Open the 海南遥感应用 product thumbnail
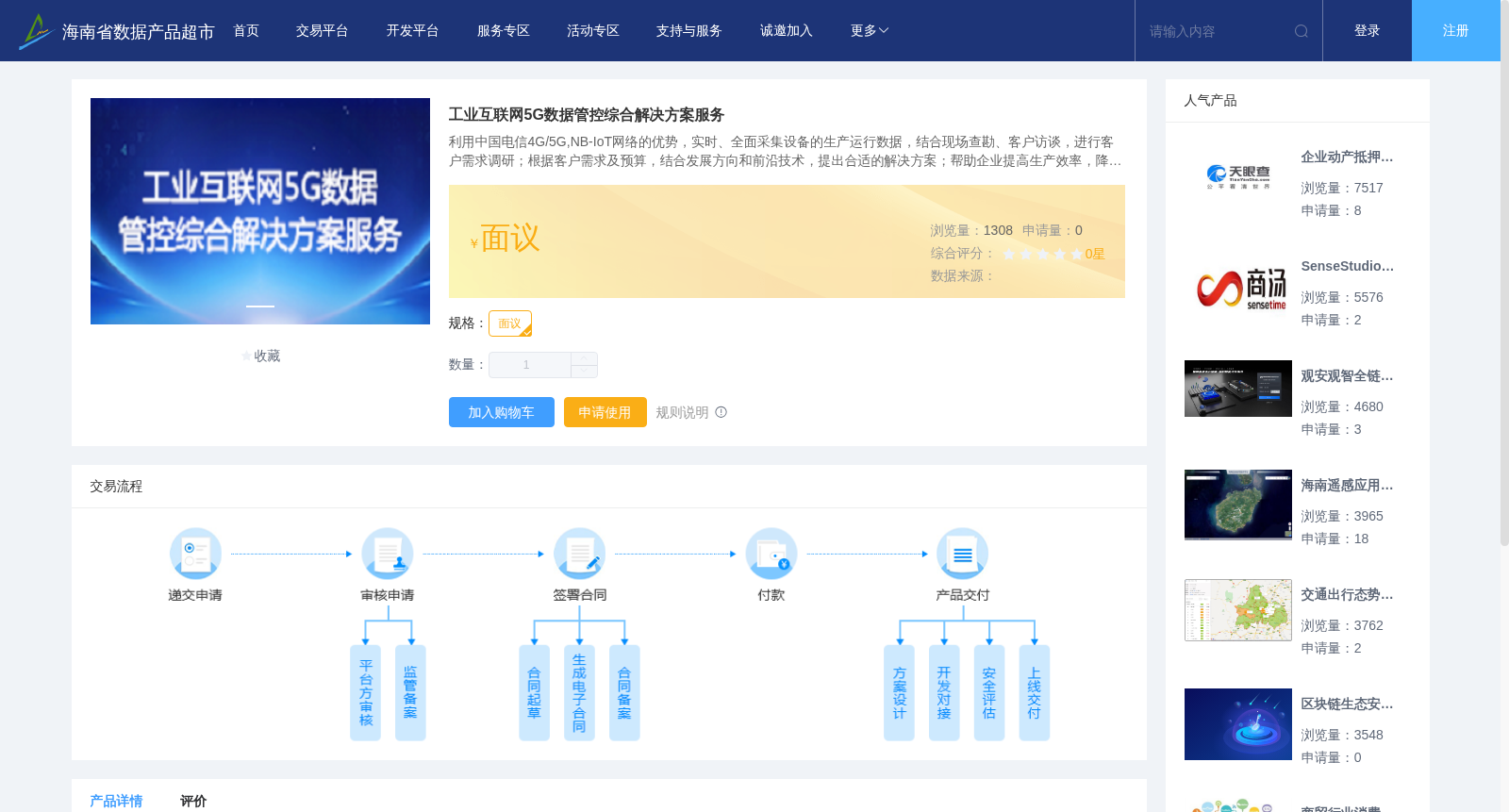1509x812 pixels. click(x=1238, y=505)
